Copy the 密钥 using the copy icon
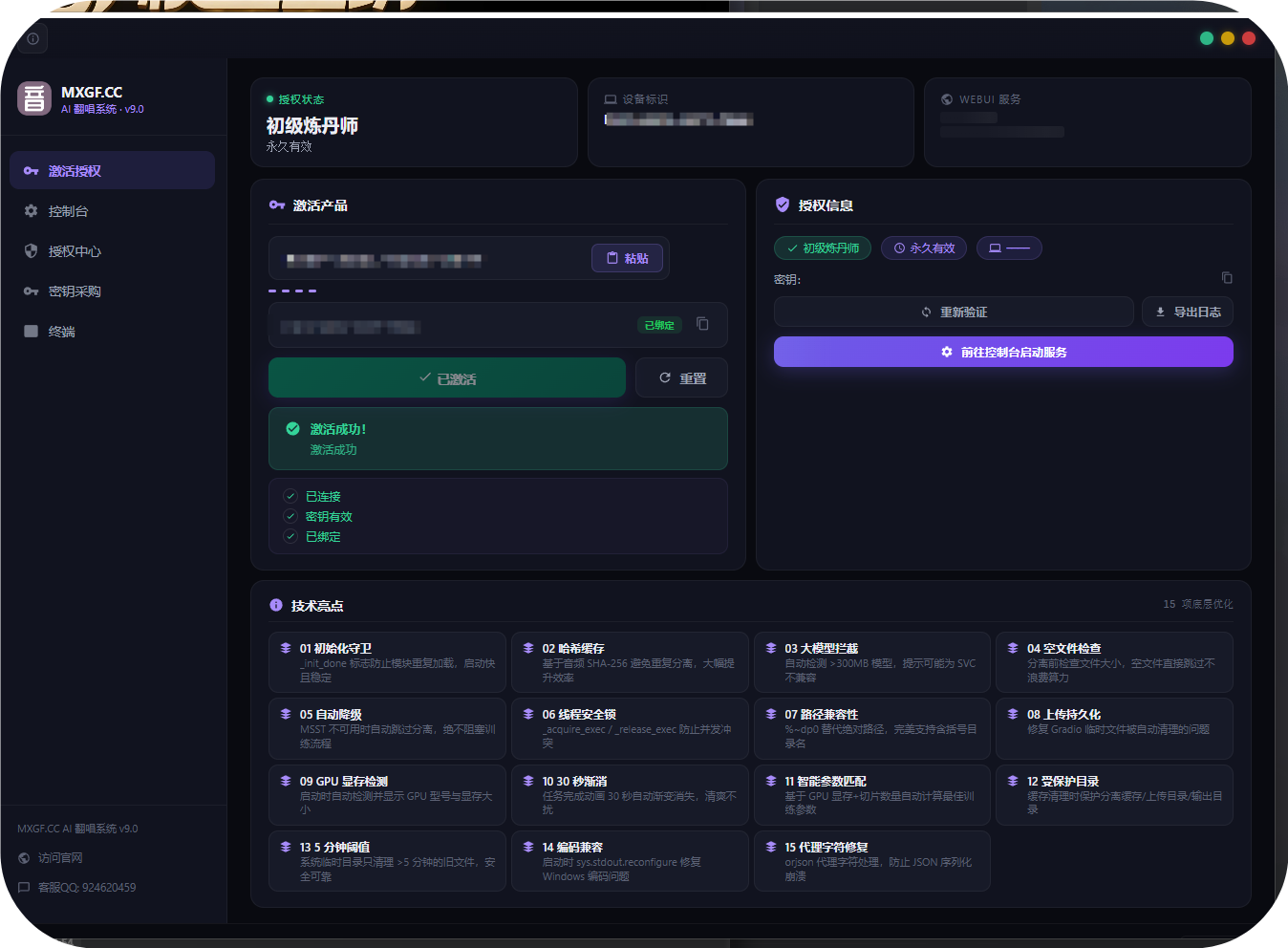 [1227, 278]
